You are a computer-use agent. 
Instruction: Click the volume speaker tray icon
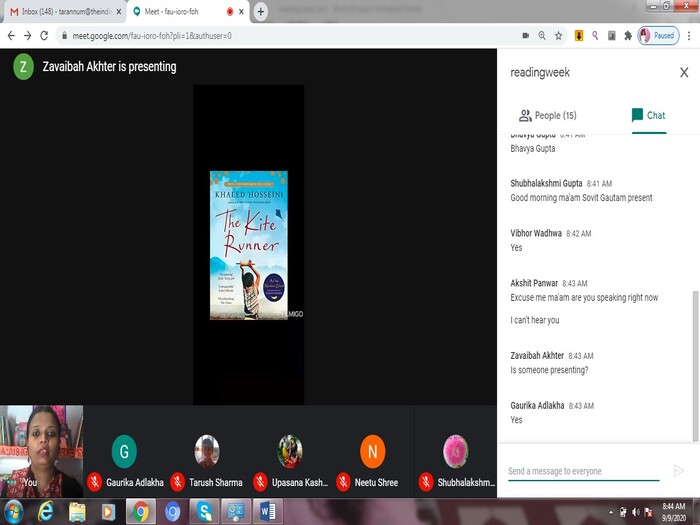tap(636, 512)
